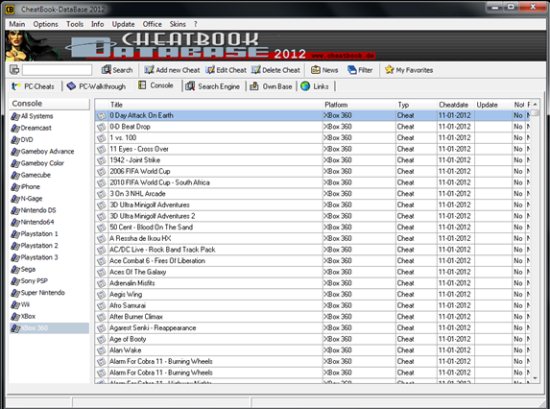Click the icon left of search field
Viewport: 550px width, 409px height.
tap(14, 70)
